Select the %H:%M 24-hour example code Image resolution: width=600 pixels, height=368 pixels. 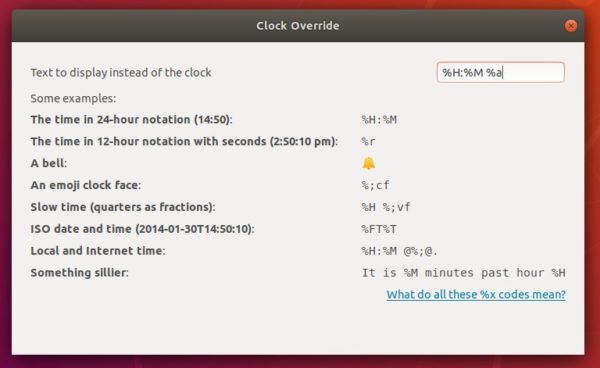(379, 120)
